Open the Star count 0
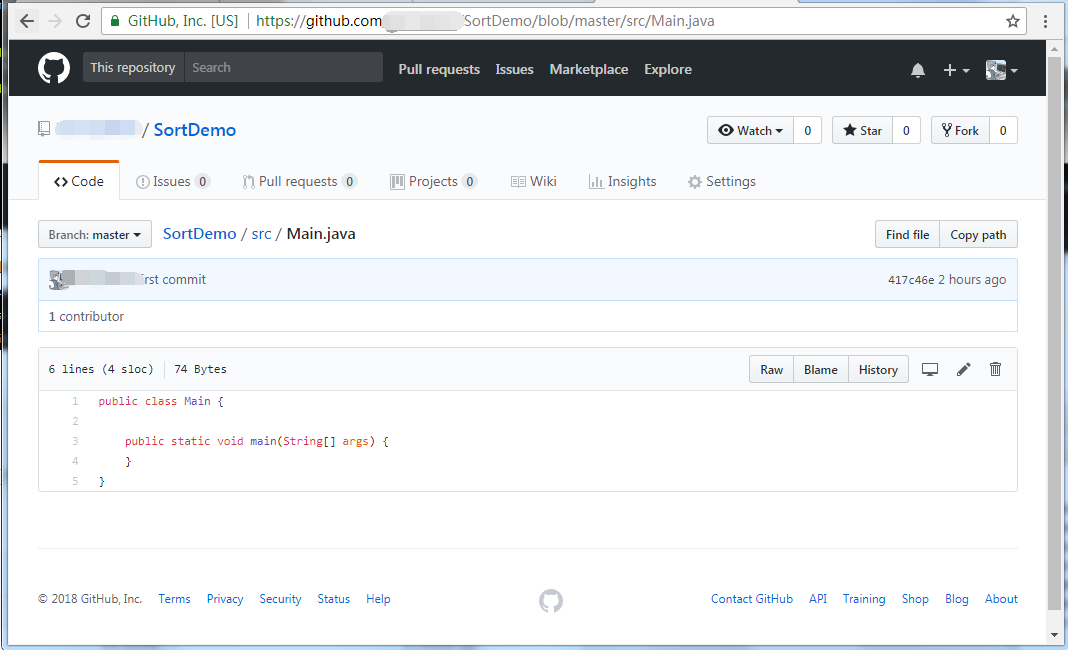Screen dimensions: 1068x650 pos(906,130)
